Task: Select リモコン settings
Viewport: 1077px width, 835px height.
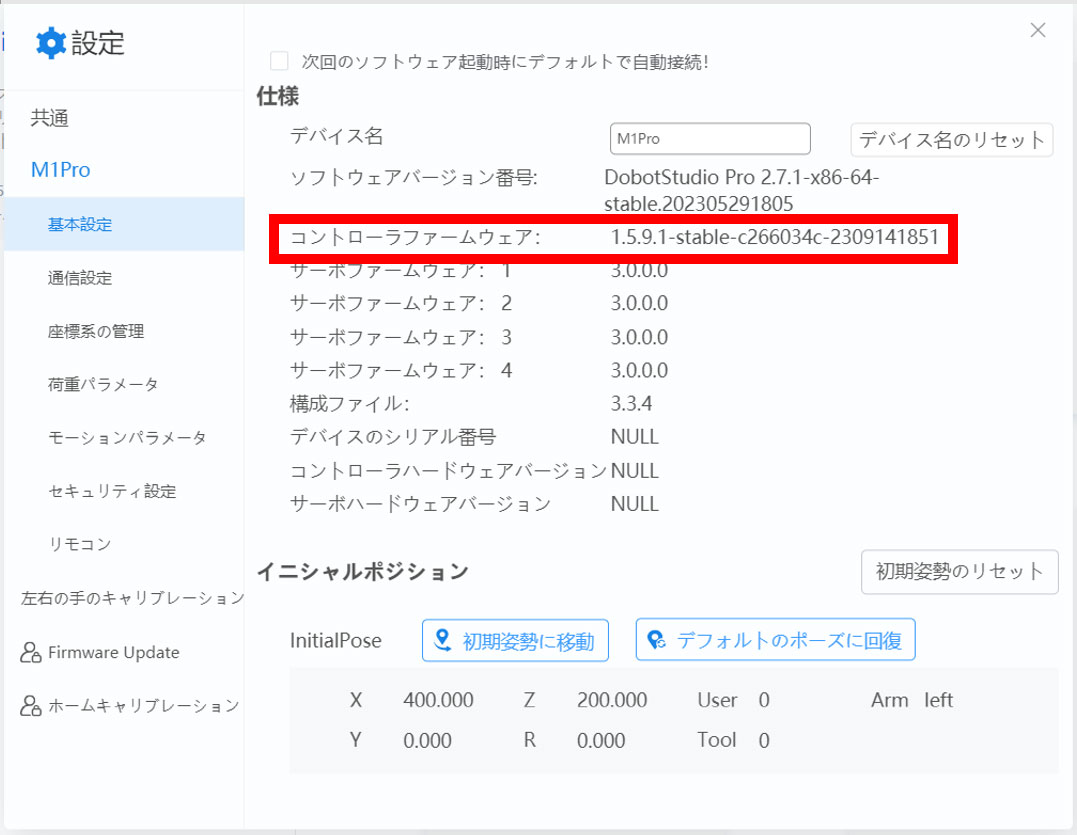Action: pos(78,545)
